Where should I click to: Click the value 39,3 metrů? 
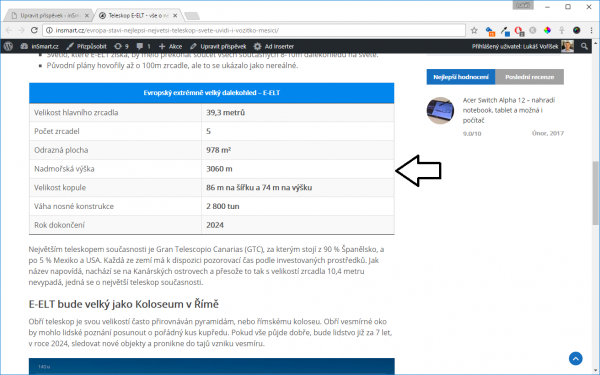(225, 112)
